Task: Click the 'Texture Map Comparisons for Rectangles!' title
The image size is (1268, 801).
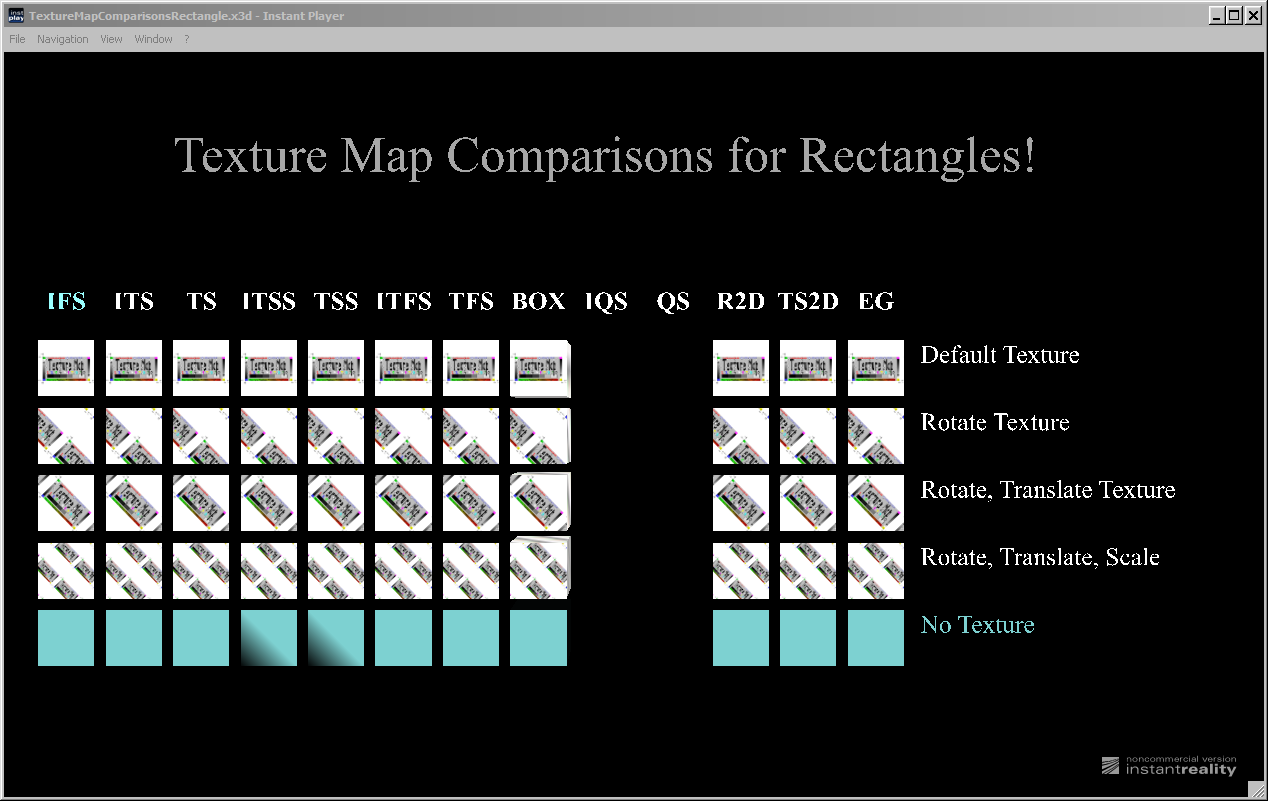Action: tap(604, 157)
